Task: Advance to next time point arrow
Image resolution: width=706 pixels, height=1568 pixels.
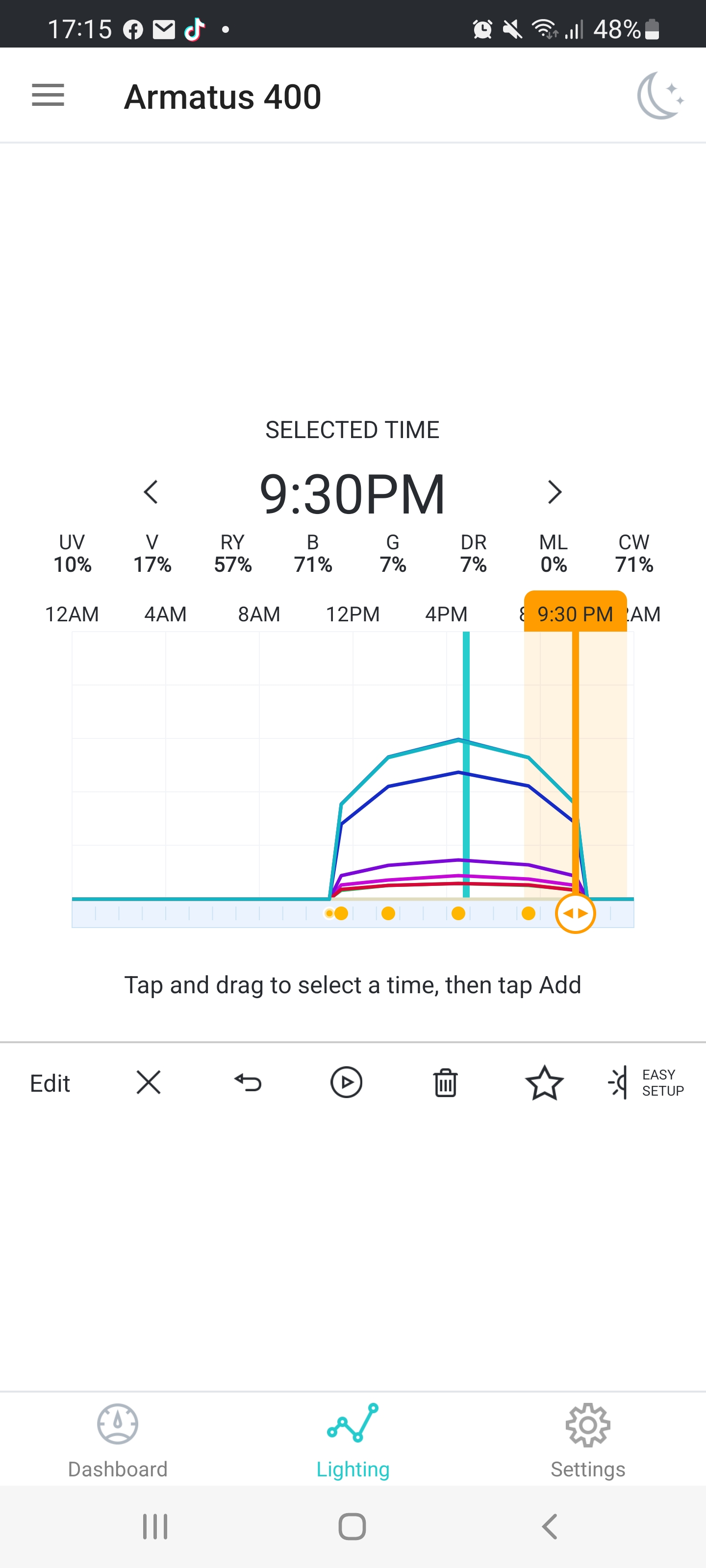Action: 555,492
